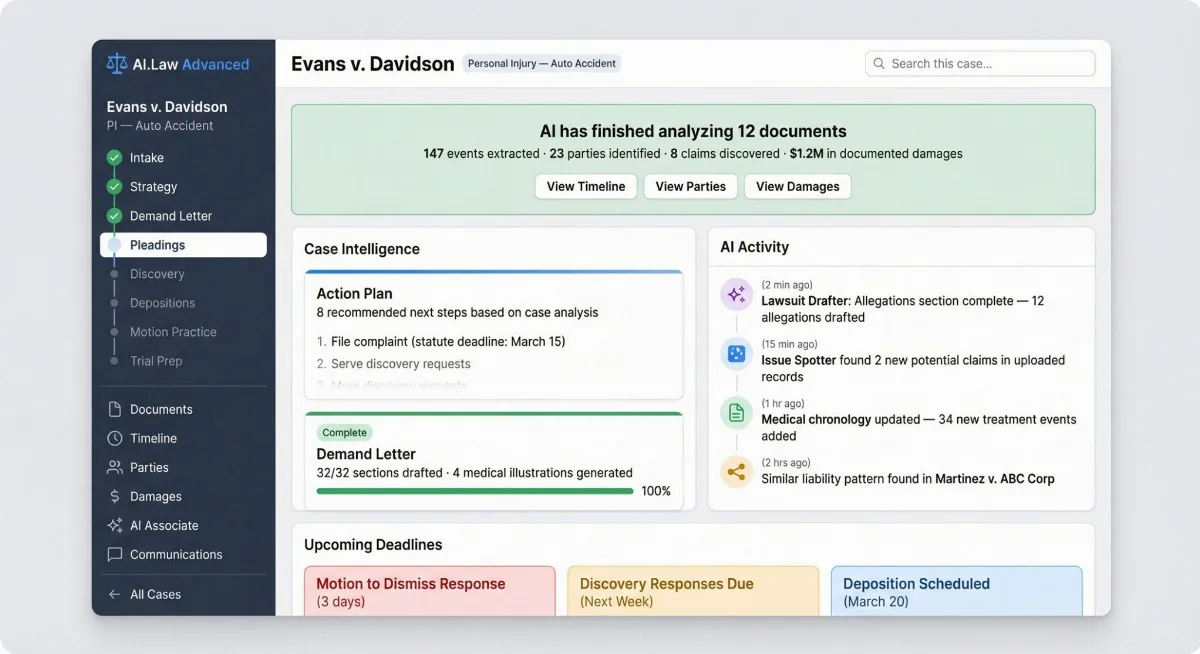
Task: Click the '(1 hr ago)' timestamp
Action: [783, 404]
